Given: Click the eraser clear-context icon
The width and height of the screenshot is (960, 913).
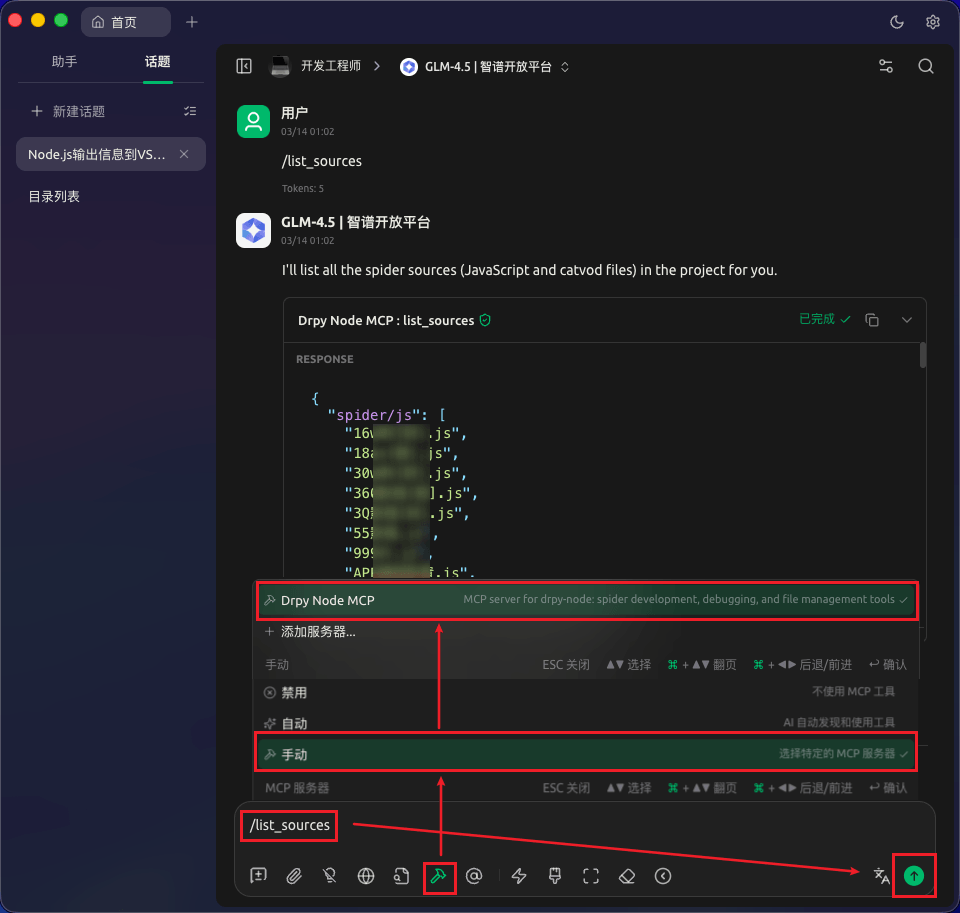Looking at the screenshot, I should (x=627, y=876).
